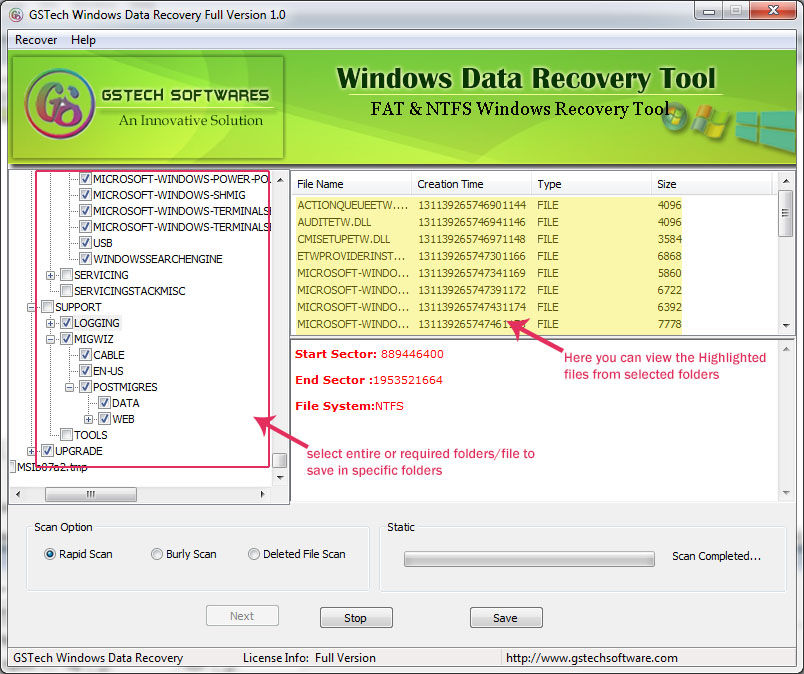Check the TOOLS folder checkbox
804x674 pixels.
(x=67, y=435)
